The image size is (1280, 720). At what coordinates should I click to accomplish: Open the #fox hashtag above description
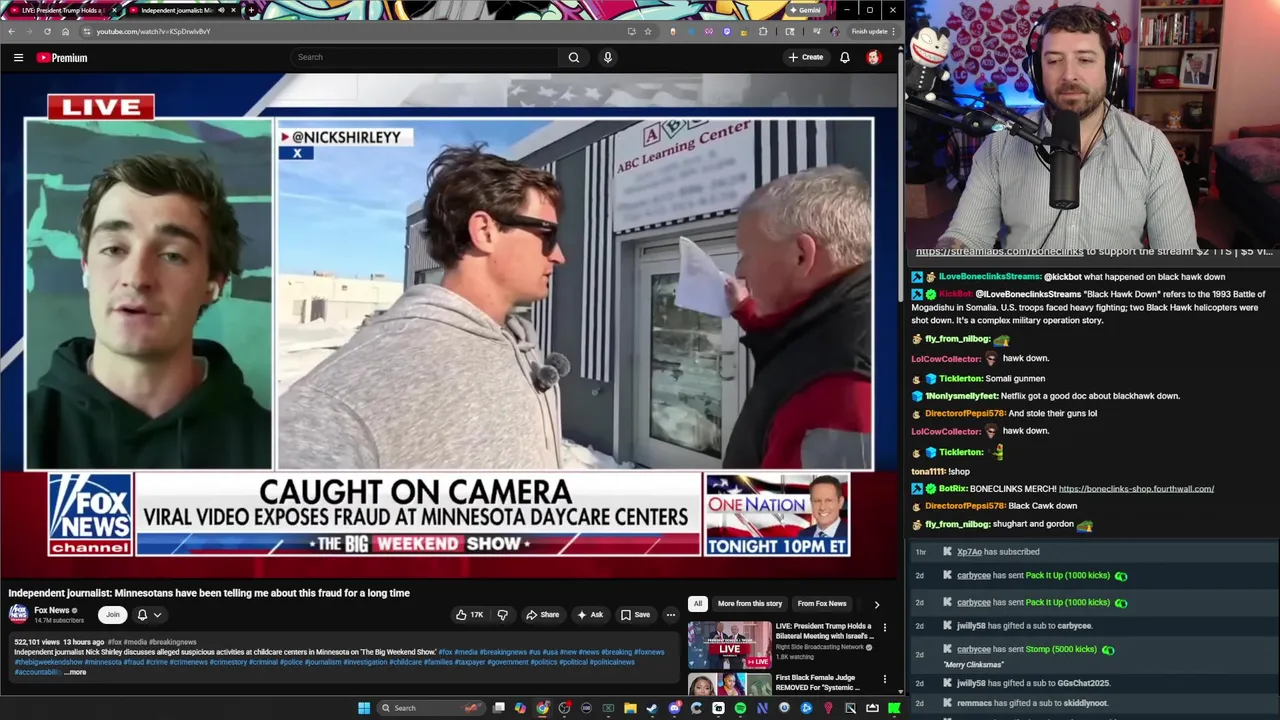(x=114, y=642)
